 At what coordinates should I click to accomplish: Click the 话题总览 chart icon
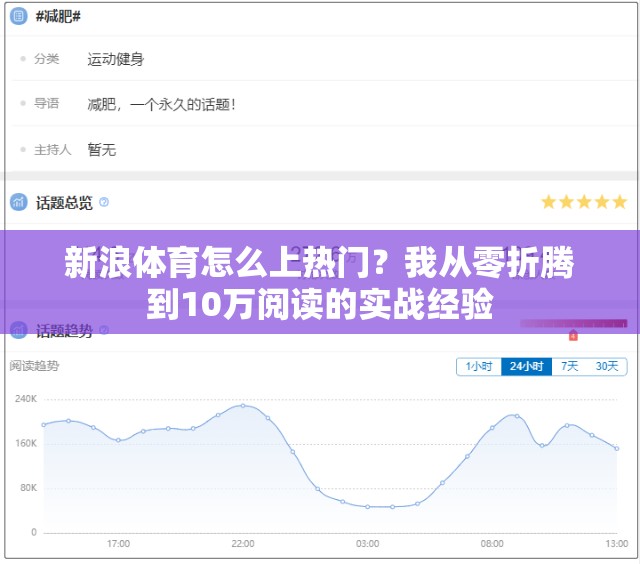click(x=18, y=202)
